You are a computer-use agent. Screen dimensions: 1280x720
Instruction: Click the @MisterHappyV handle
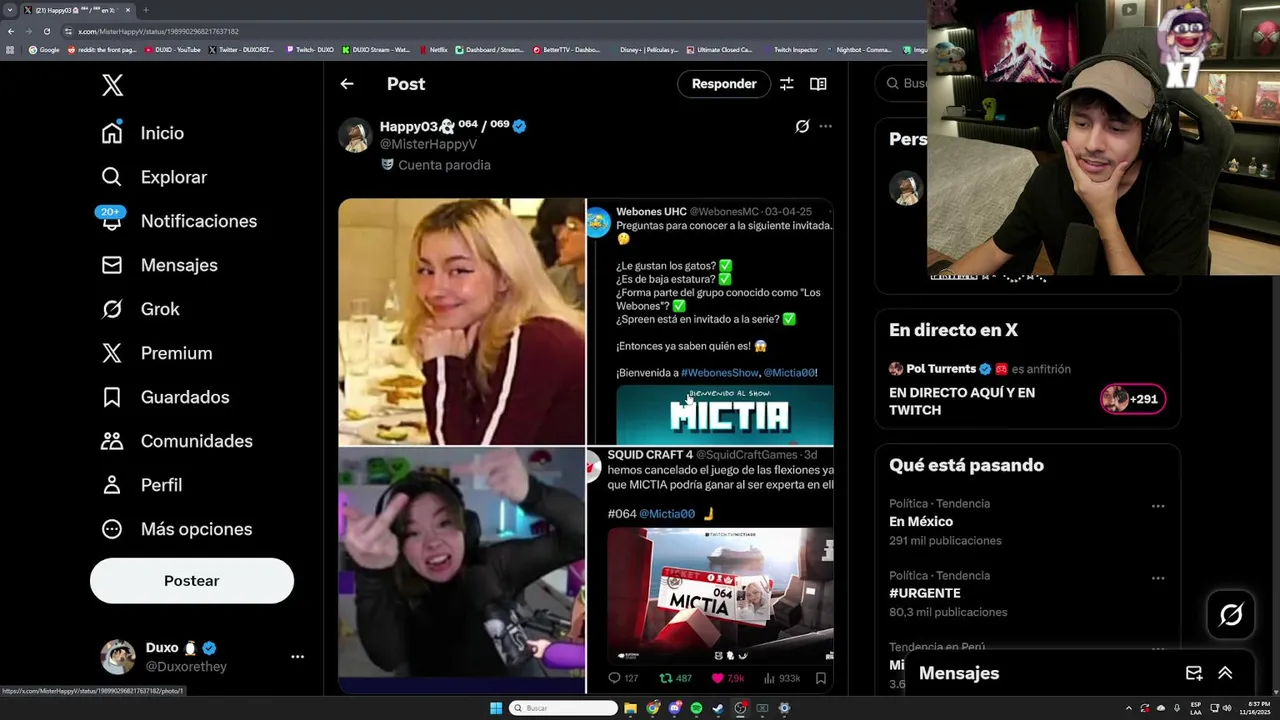pos(428,144)
